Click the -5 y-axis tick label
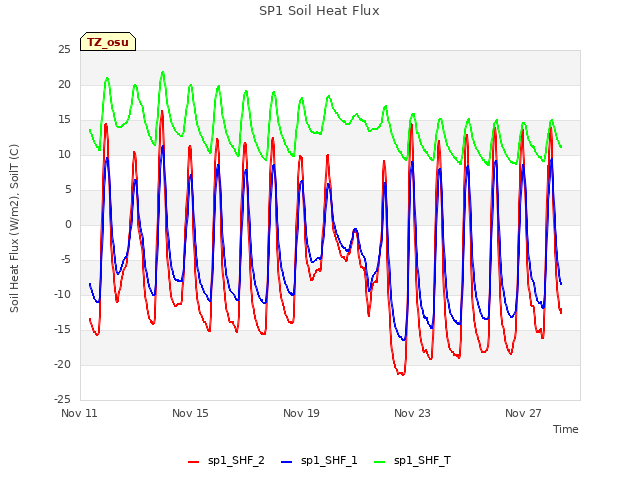This screenshot has width=640, height=480. tap(66, 260)
